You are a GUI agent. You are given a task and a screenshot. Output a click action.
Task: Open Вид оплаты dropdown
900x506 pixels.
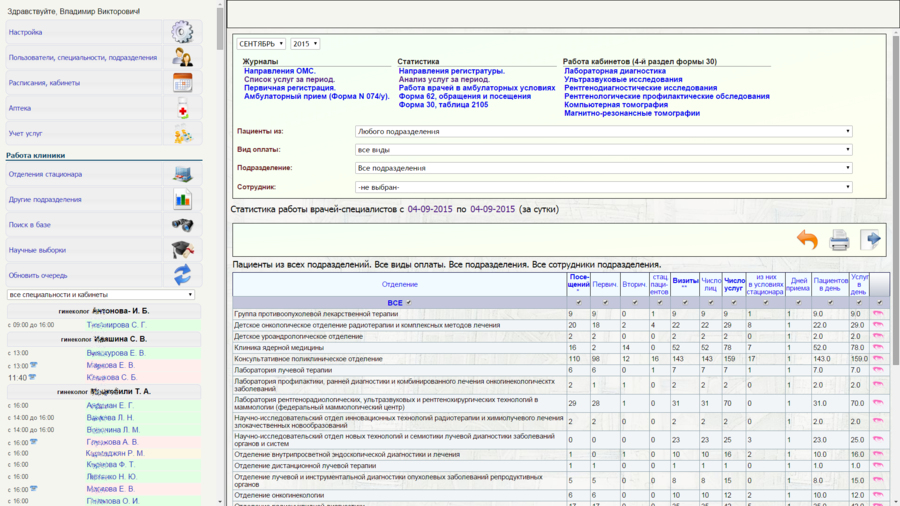point(603,150)
